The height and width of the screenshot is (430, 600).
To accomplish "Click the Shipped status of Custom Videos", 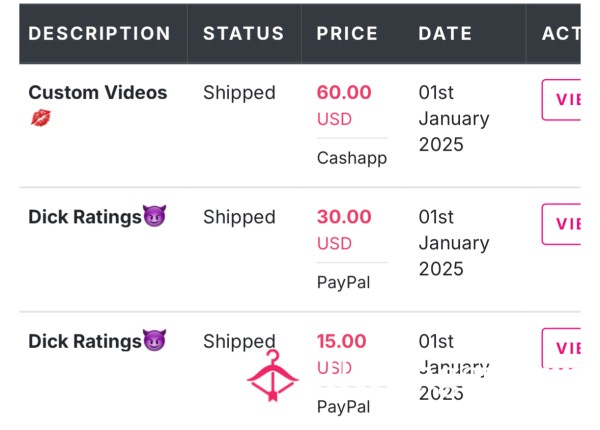I will tap(239, 93).
